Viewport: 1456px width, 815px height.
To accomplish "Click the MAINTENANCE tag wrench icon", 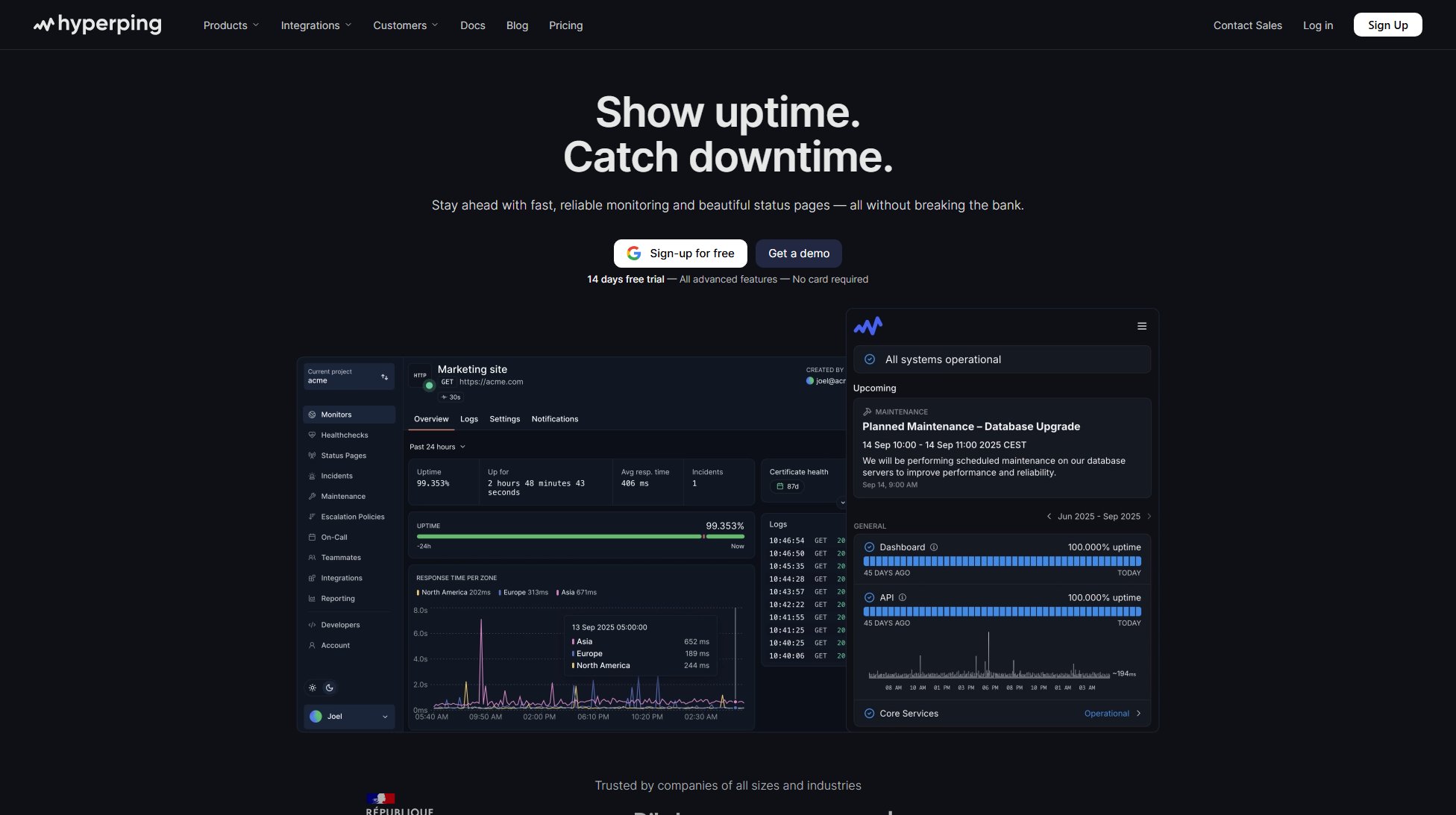I will pyautogui.click(x=867, y=412).
